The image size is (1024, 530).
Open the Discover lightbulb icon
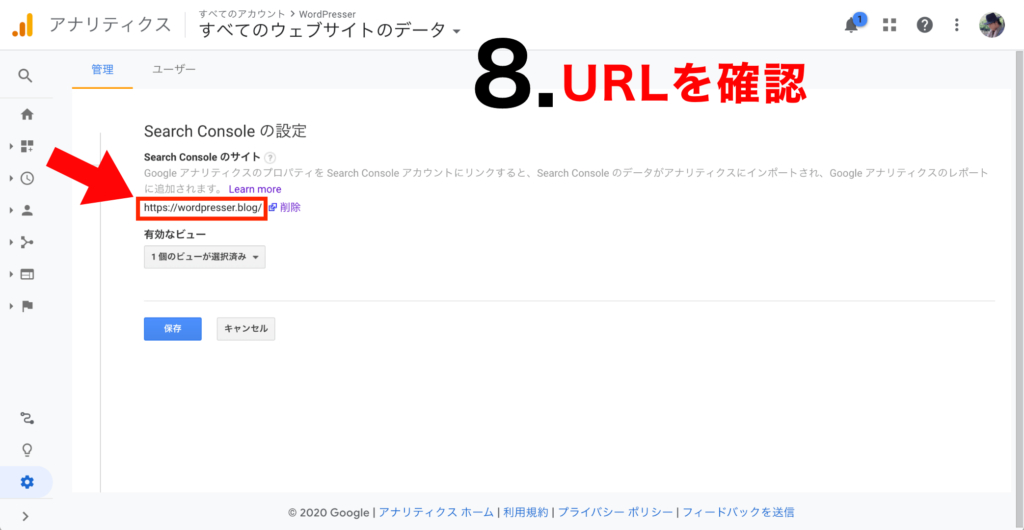click(27, 450)
